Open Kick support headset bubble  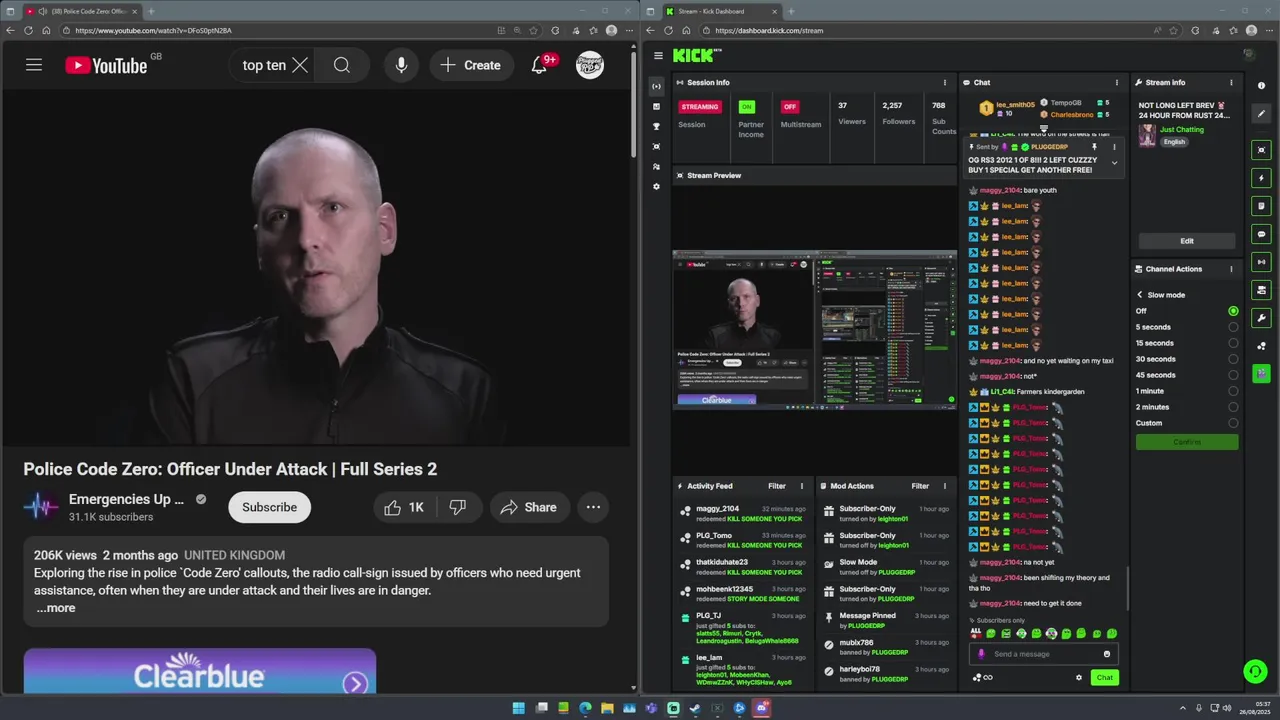tap(1255, 672)
